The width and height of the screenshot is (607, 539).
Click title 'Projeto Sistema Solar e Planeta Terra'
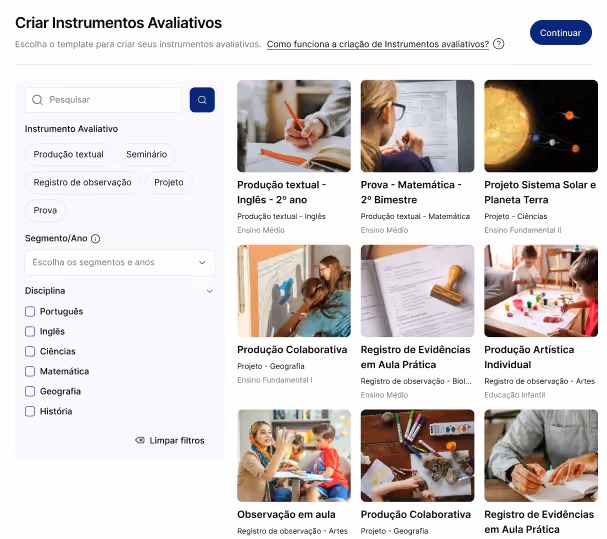tap(540, 192)
